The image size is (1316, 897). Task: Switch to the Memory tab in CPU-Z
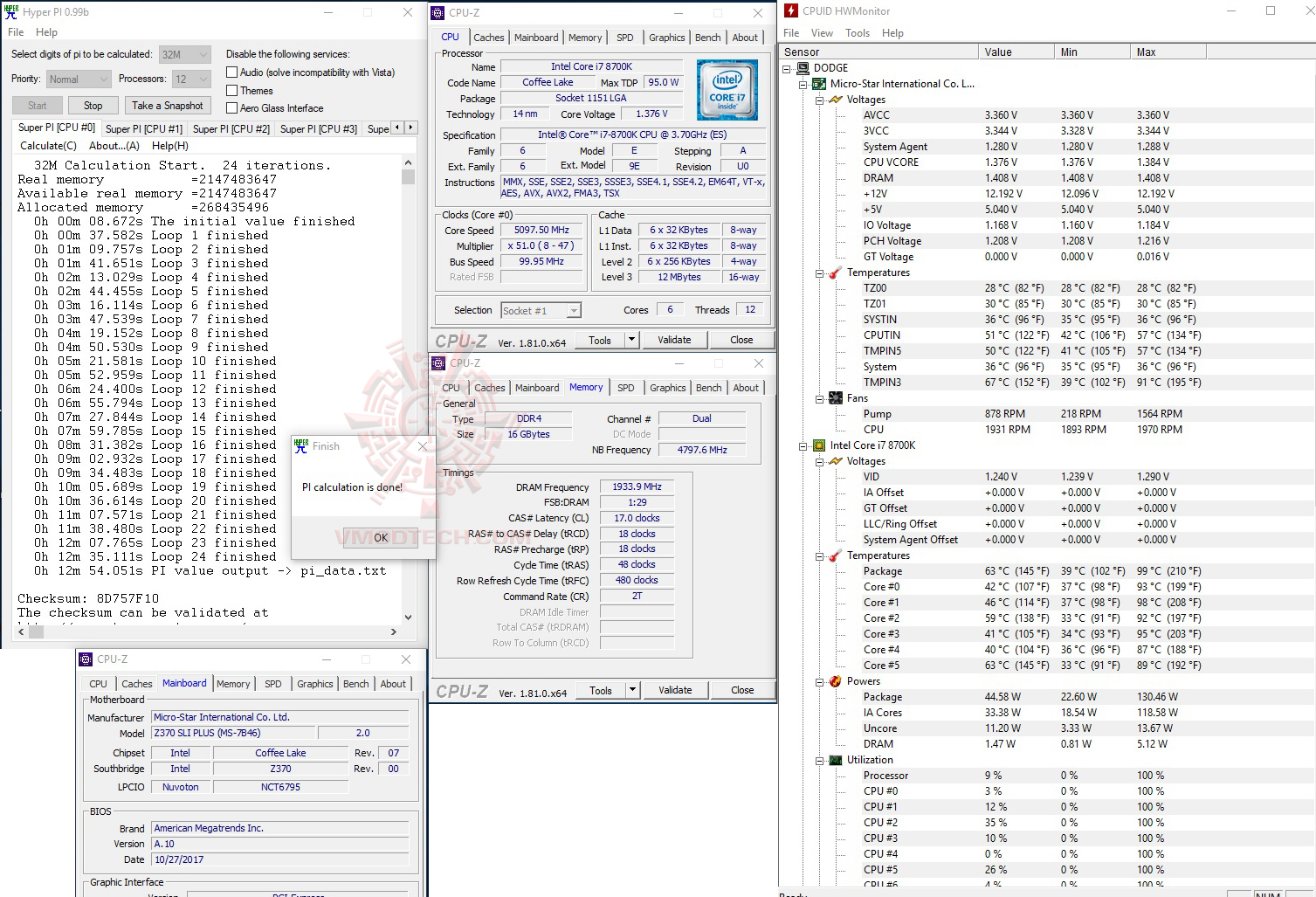[x=585, y=38]
